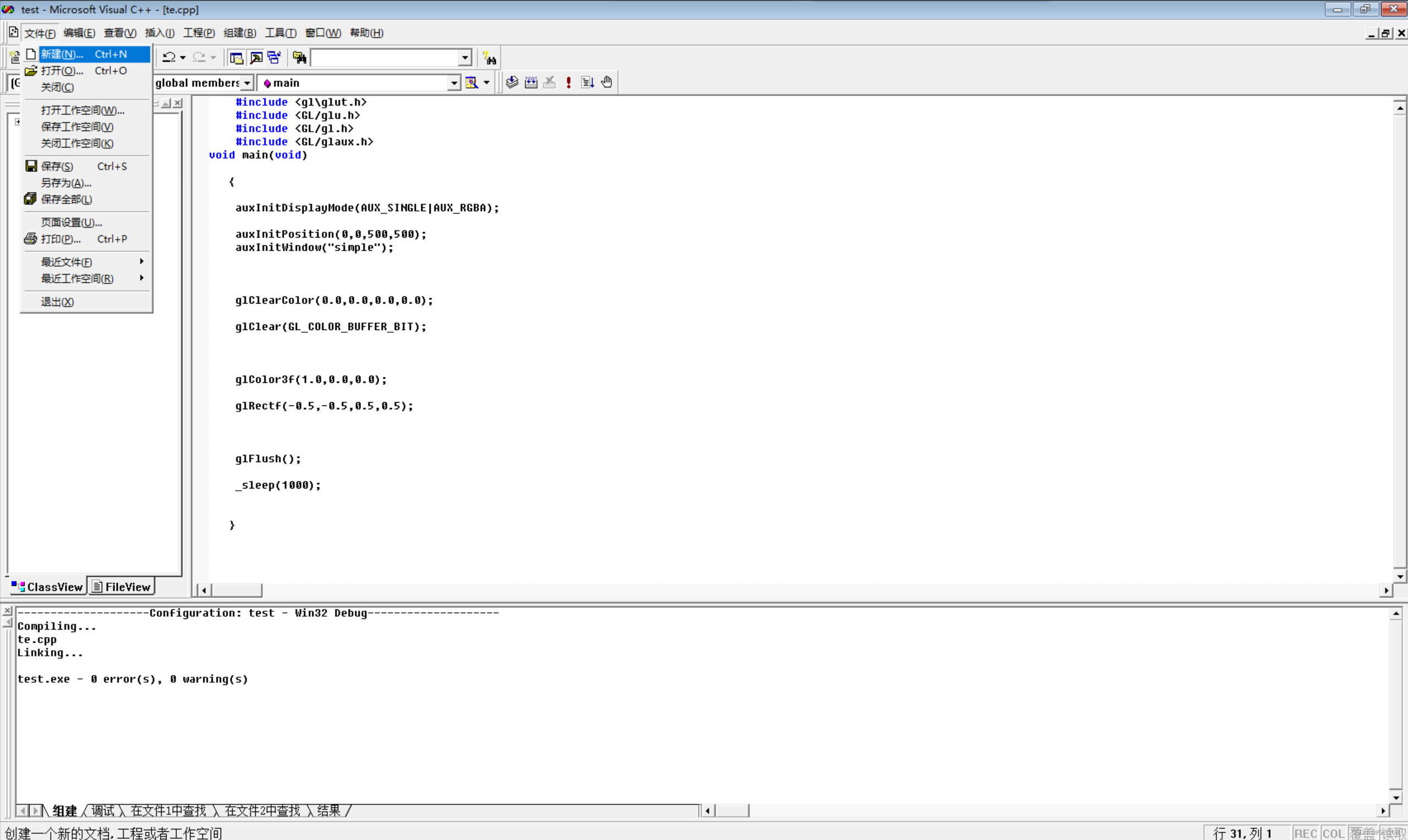Switch to the FileView panel tab
This screenshot has width=1408, height=840.
point(122,586)
